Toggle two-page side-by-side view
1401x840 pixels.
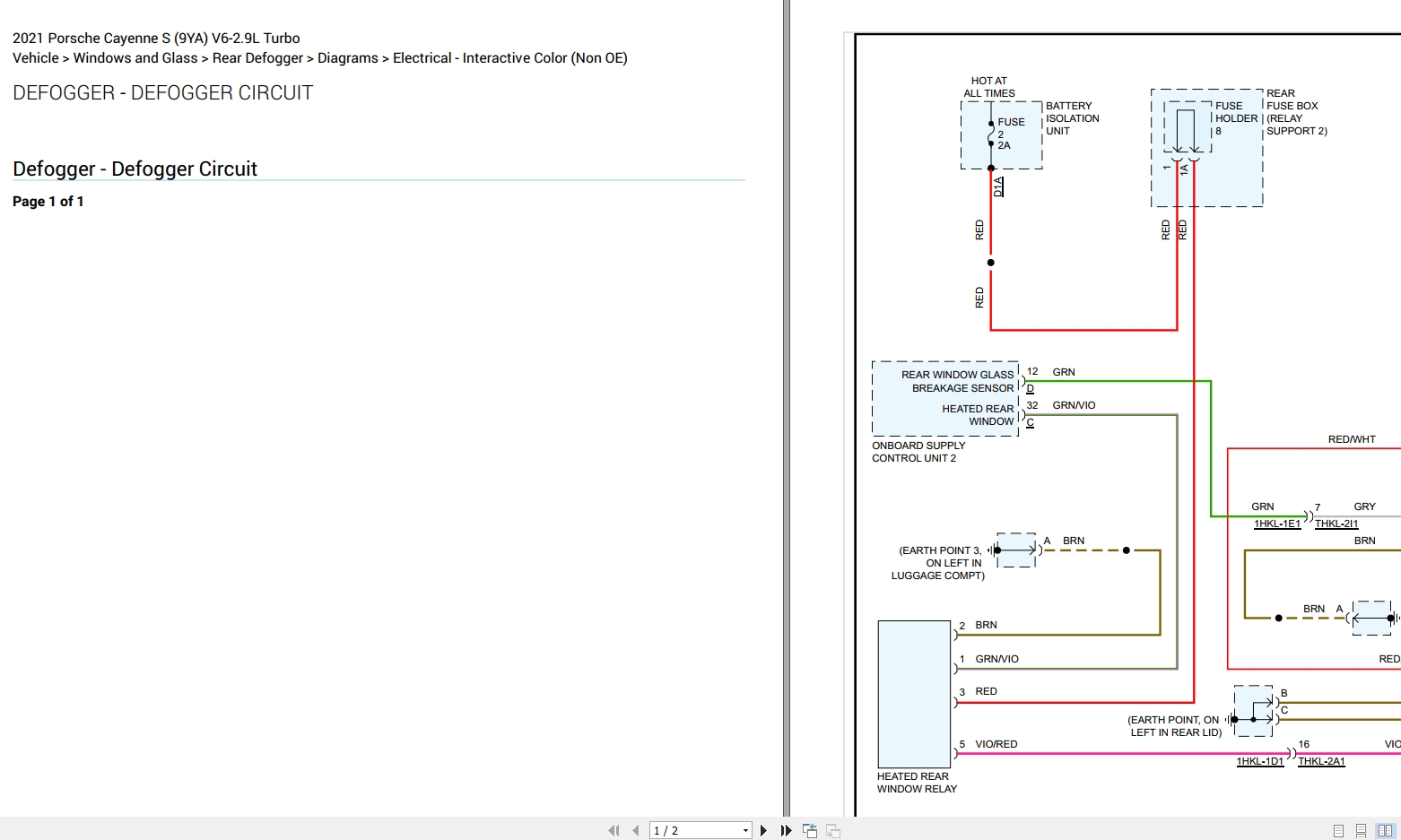coord(1386,831)
